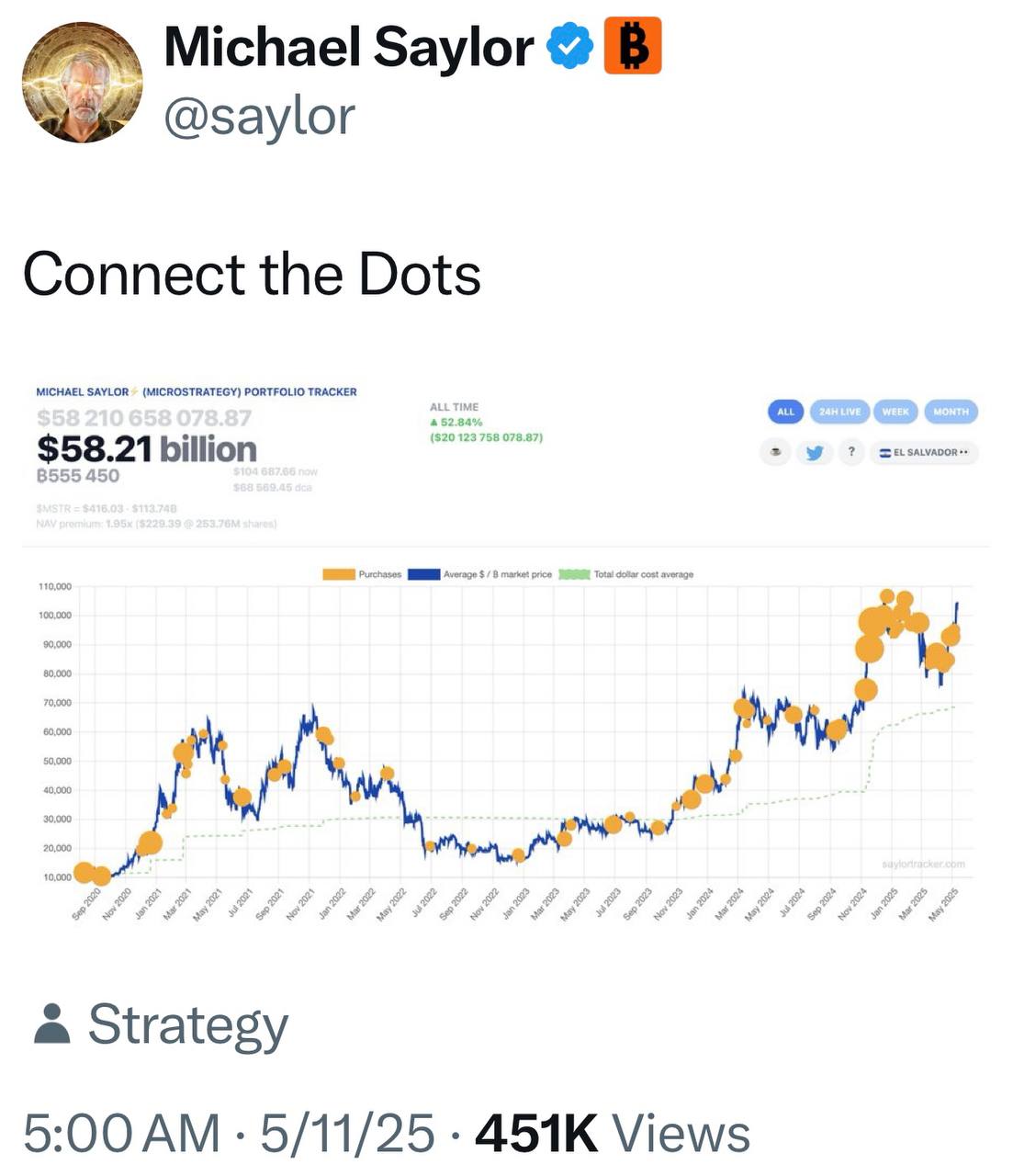
Task: Toggle the orange Purchases legend swatch
Action: click(339, 574)
